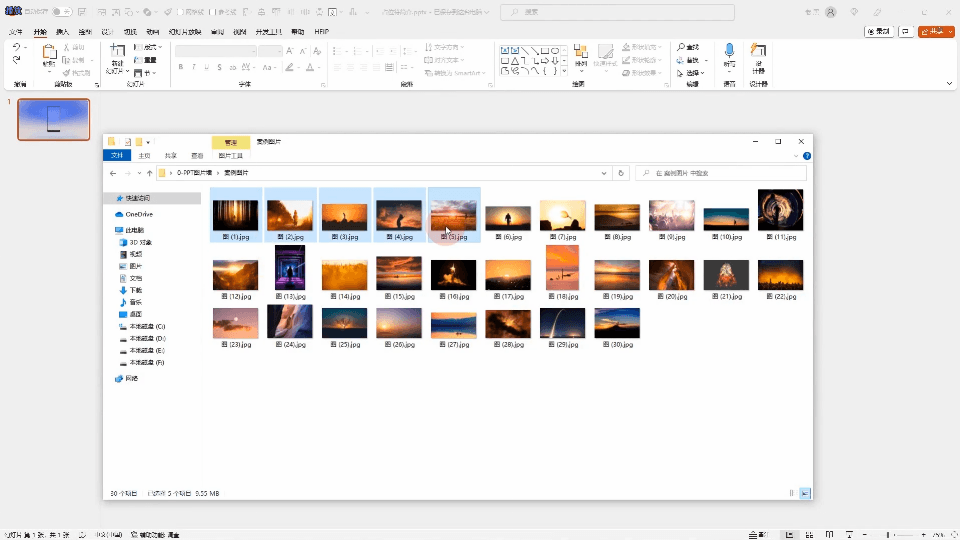Click the user account avatar
This screenshot has width=960, height=540.
tap(831, 12)
